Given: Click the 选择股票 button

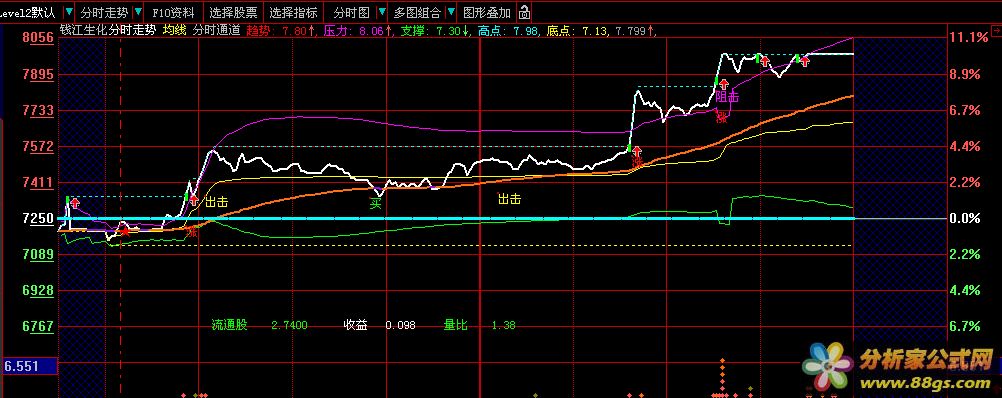Looking at the screenshot, I should tap(233, 12).
